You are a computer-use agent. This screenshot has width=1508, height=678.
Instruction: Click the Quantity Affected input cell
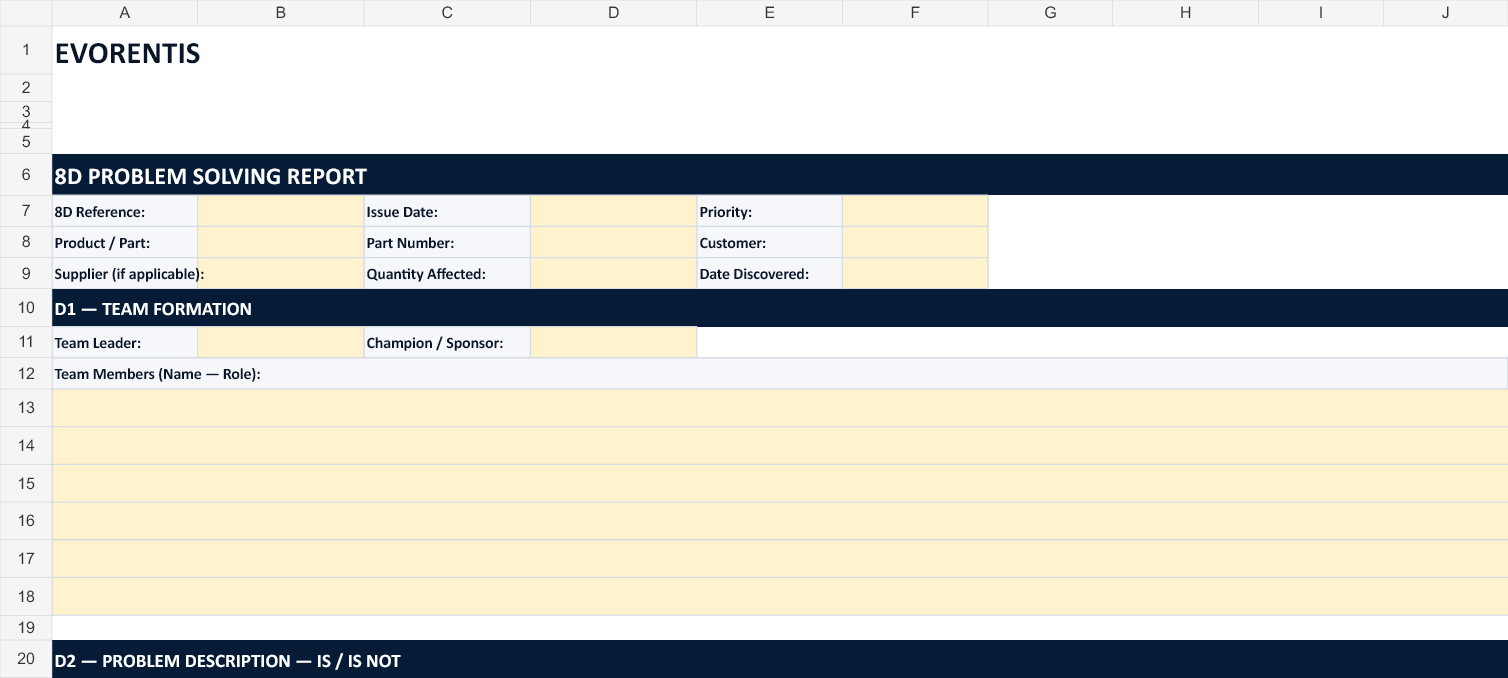click(x=613, y=273)
